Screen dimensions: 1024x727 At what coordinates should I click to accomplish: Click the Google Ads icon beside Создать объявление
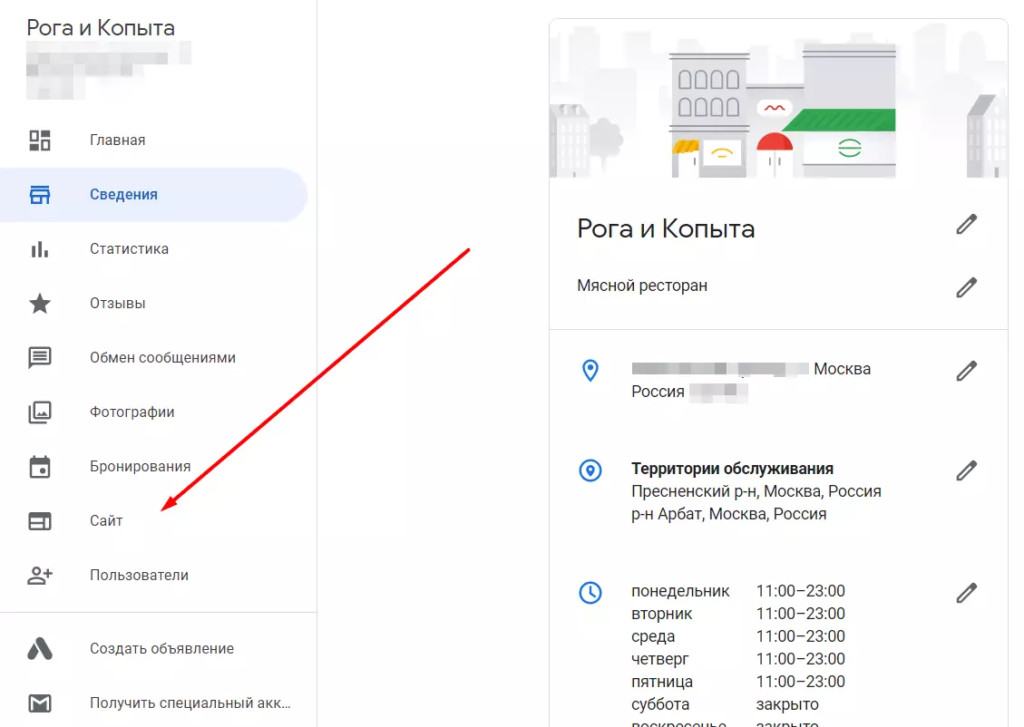point(42,648)
